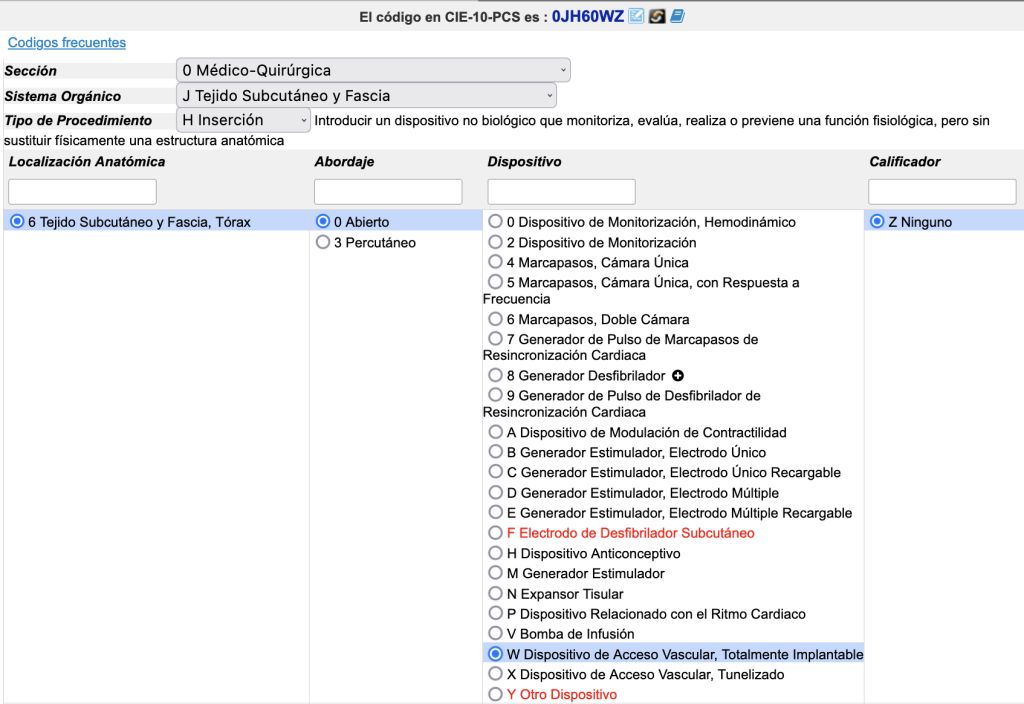1024x704 pixels.
Task: Click the Localización Anatómica filter field
Action: 82,192
